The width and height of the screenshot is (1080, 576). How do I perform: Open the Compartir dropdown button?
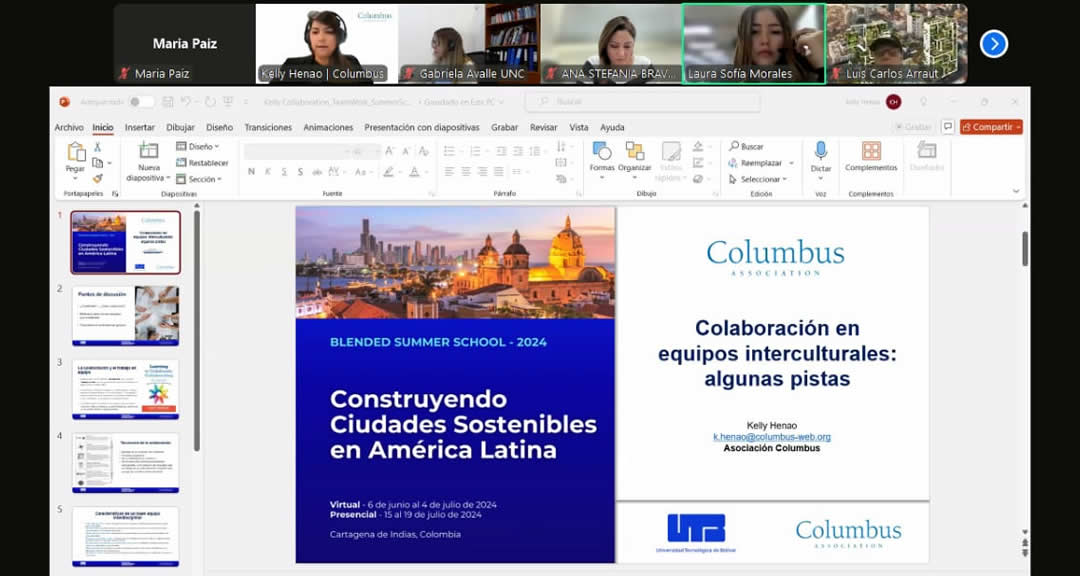click(991, 127)
